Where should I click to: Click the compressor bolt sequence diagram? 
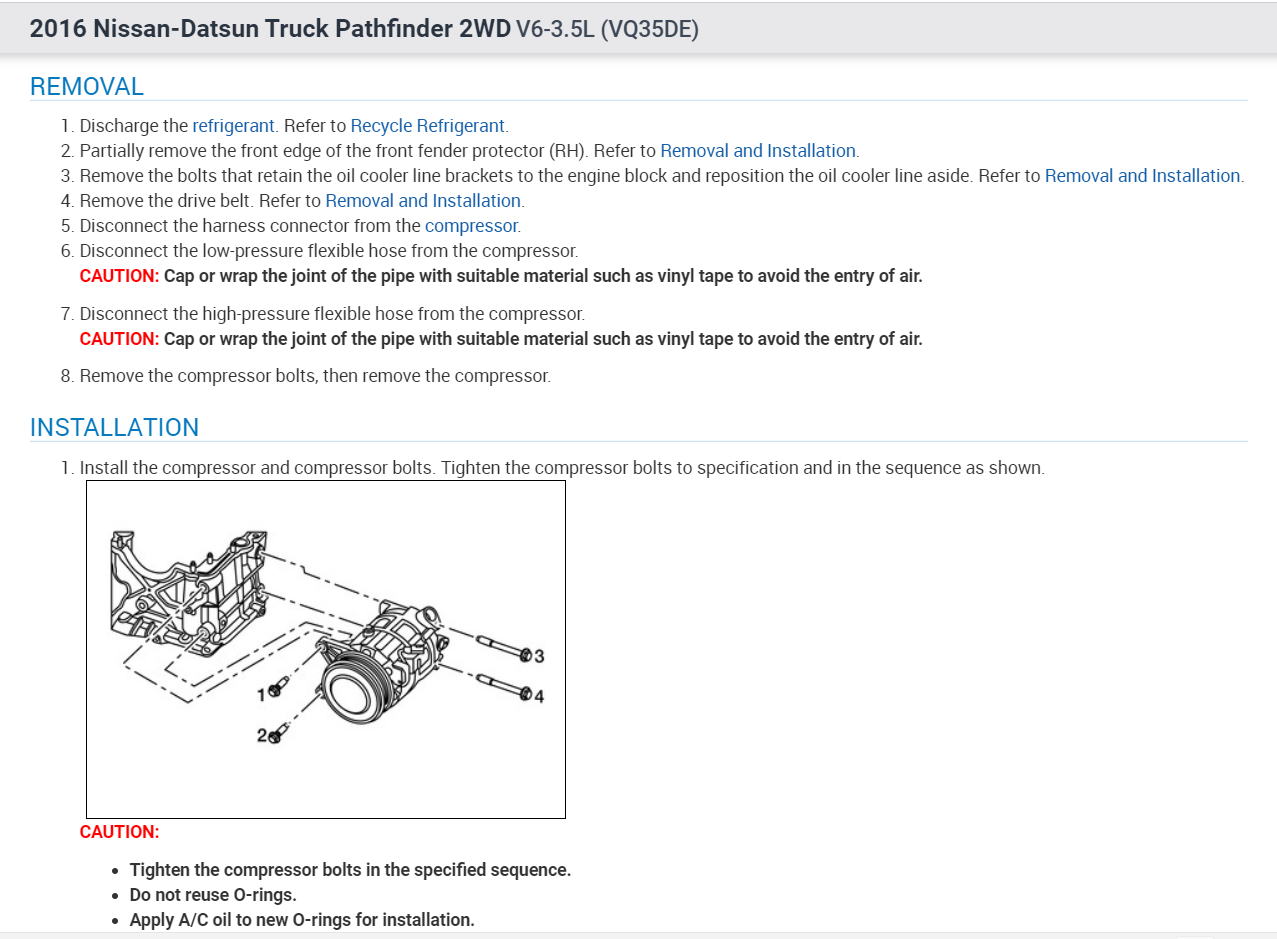[326, 649]
